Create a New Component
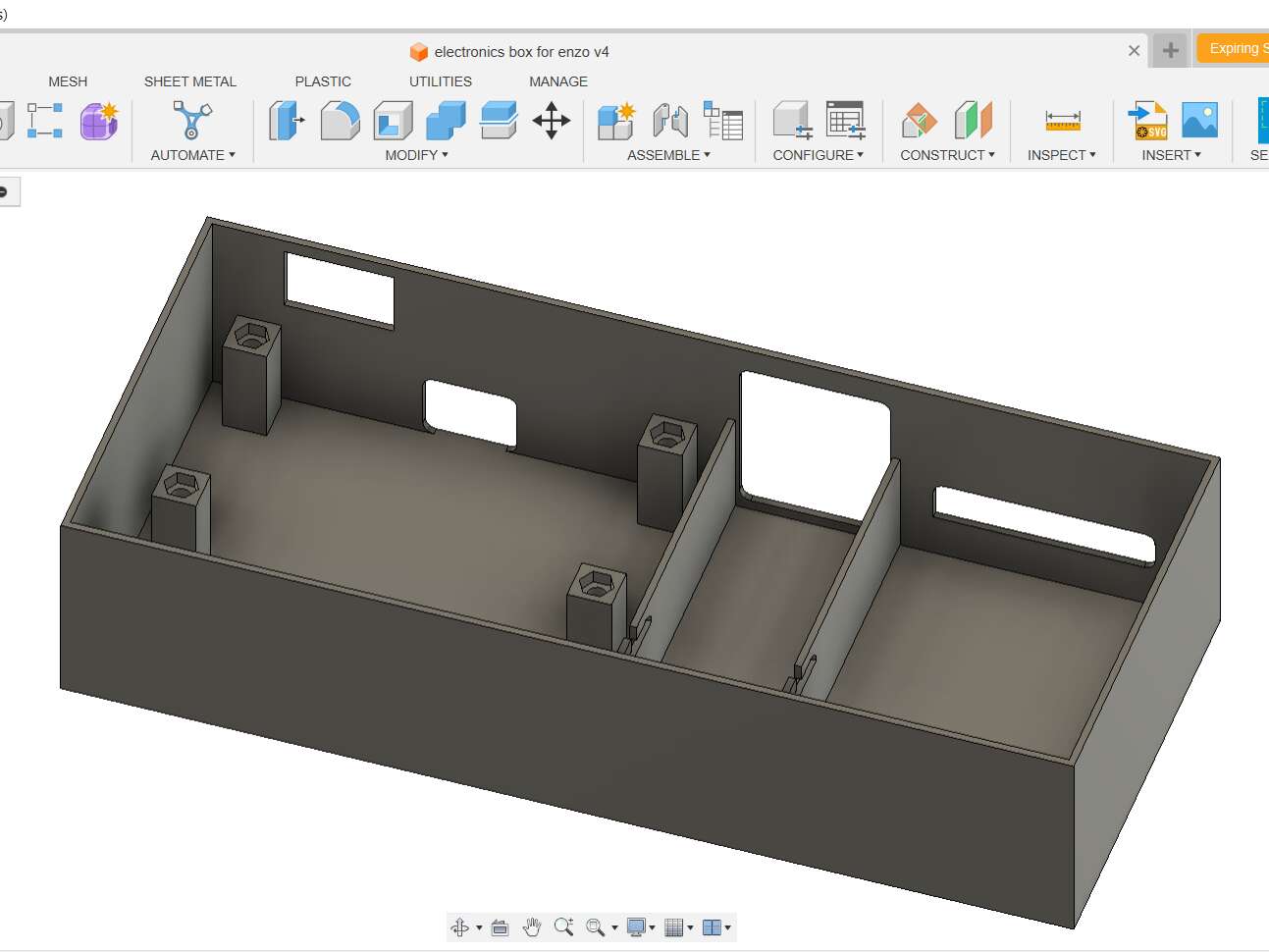Viewport: 1269px width, 952px height. [616, 121]
